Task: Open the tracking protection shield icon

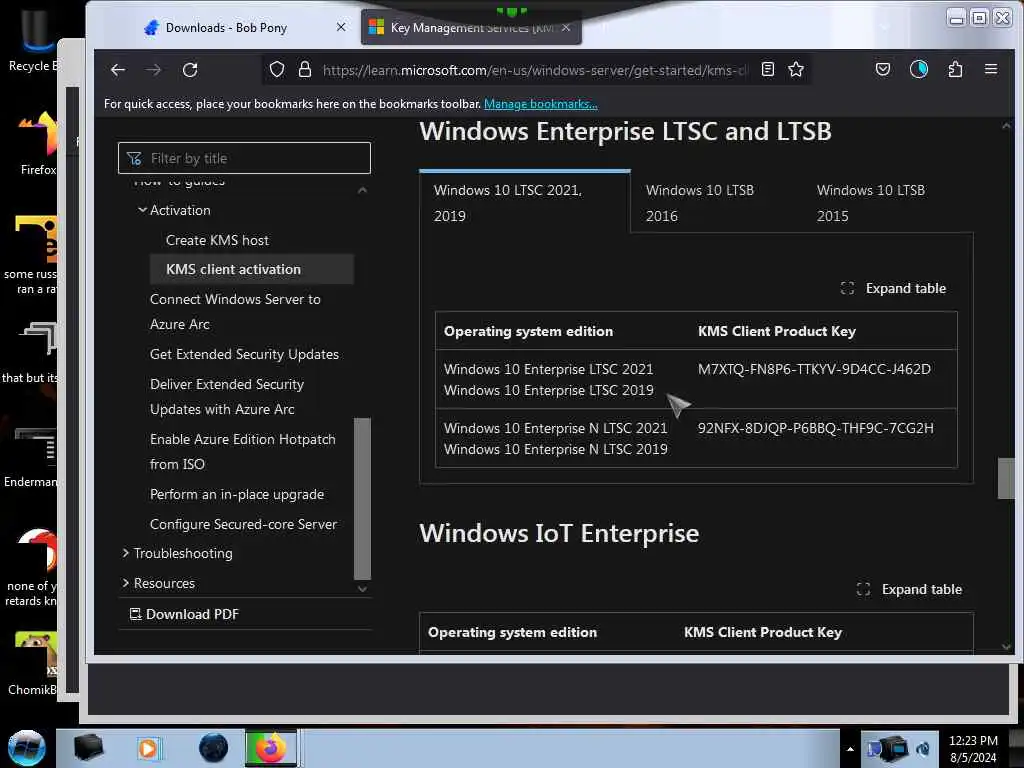Action: click(277, 70)
